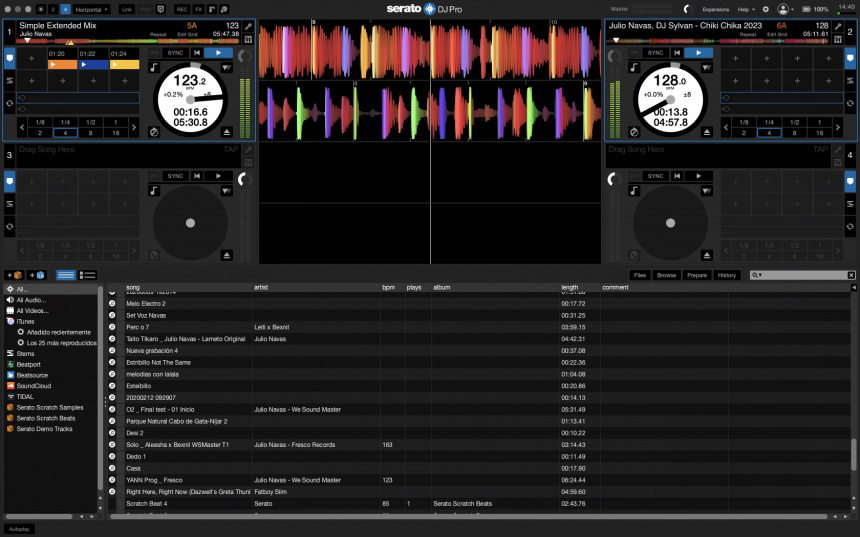Play deck 1 with the blue play button
The height and width of the screenshot is (537, 860).
pos(218,53)
